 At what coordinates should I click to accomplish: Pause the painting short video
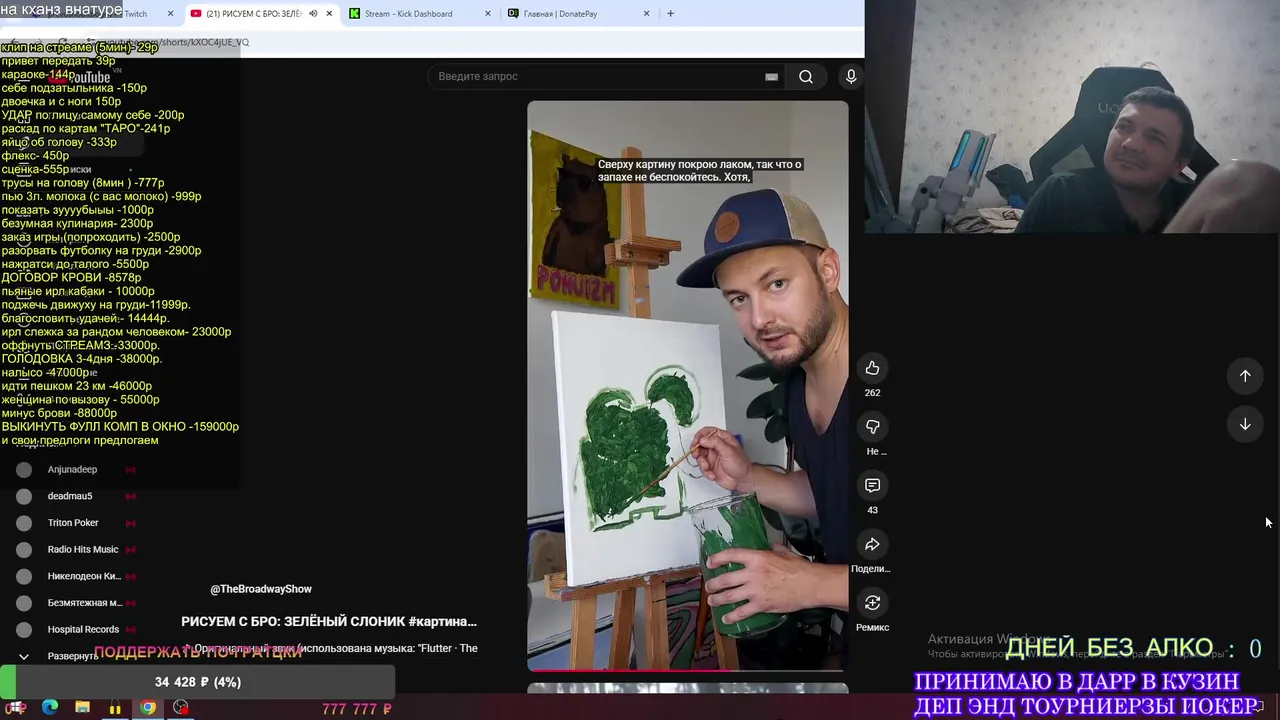click(688, 385)
